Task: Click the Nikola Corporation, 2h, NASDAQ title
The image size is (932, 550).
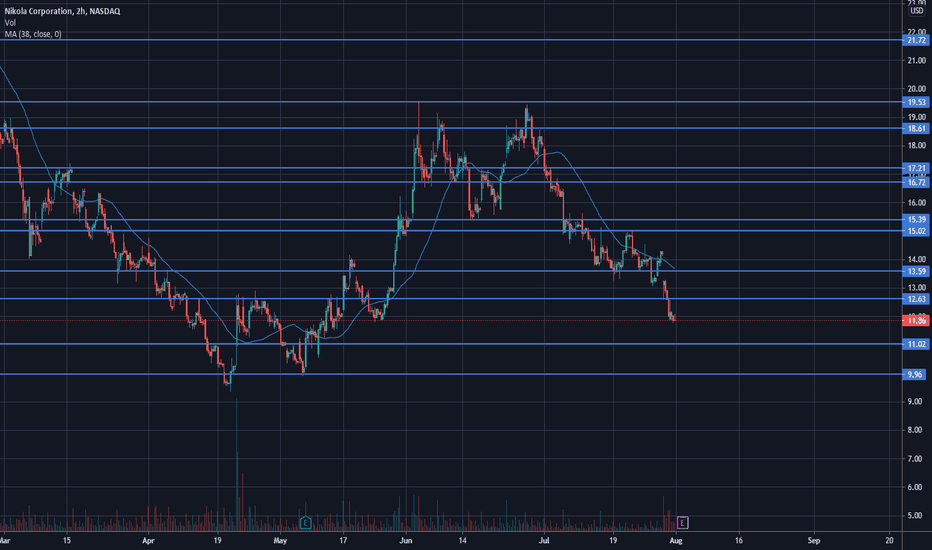Action: (x=62, y=11)
